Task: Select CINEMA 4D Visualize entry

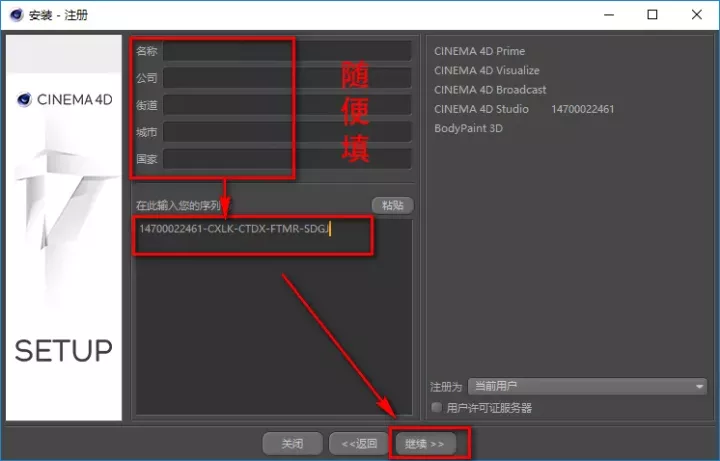Action: [486, 70]
